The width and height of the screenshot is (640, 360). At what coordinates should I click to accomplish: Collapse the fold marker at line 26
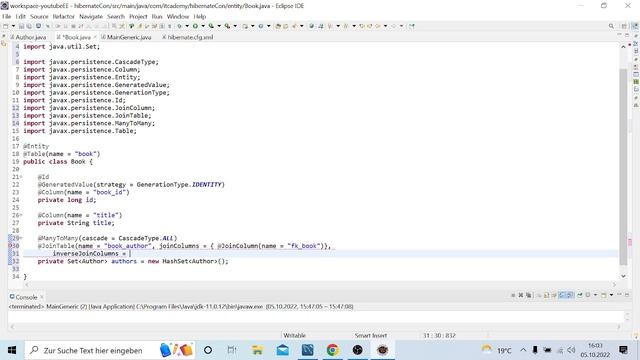pyautogui.click(x=21, y=215)
